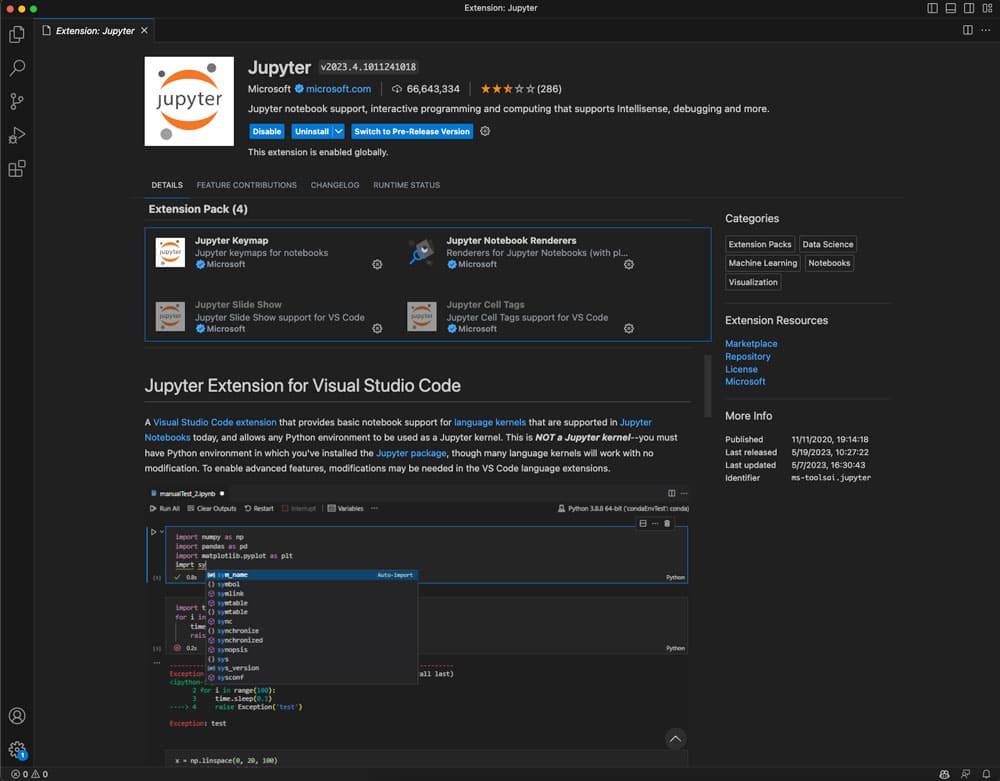This screenshot has width=1000, height=781.
Task: Open the Search view in activity bar
Action: (x=17, y=68)
